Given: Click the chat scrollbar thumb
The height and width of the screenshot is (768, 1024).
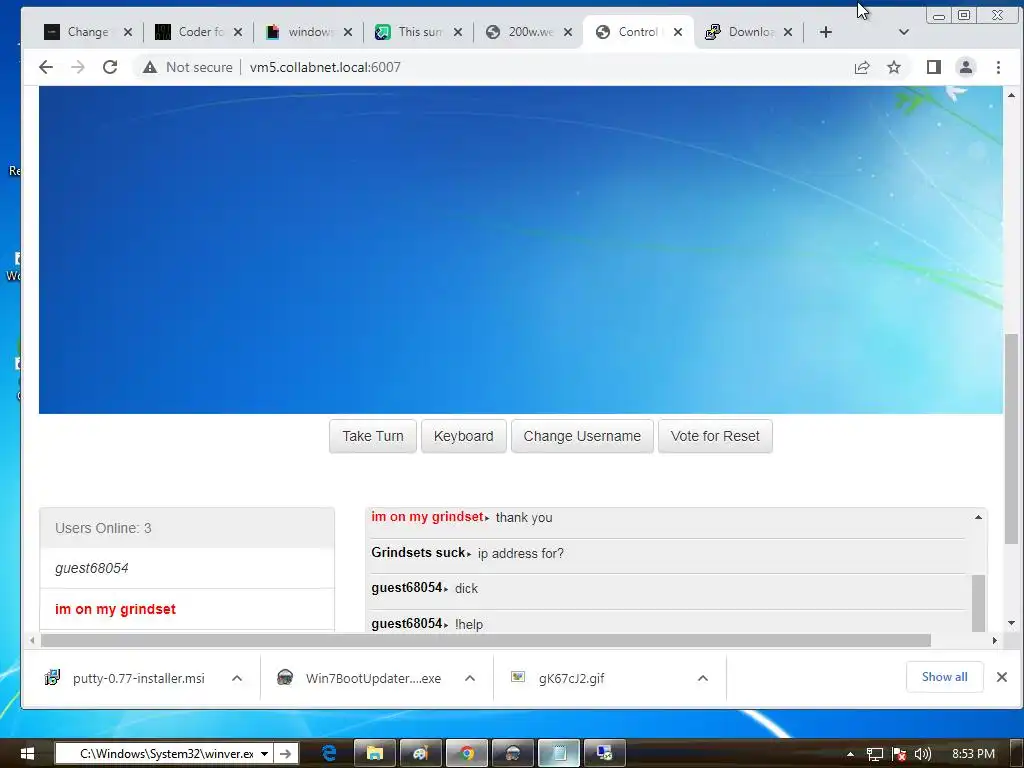Looking at the screenshot, I should coord(978,603).
